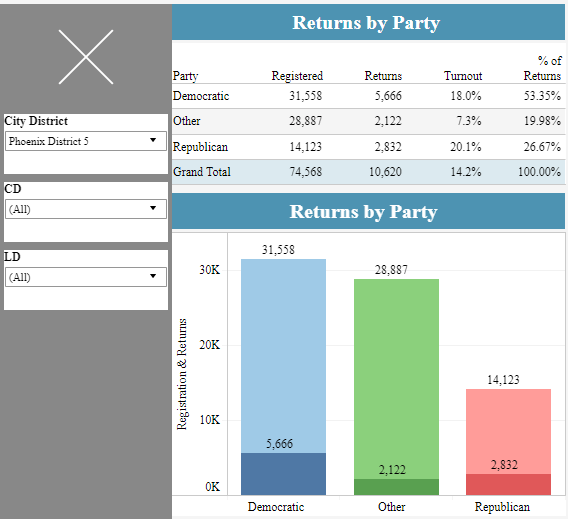Click the Party column header
The height and width of the screenshot is (519, 568).
[185, 76]
